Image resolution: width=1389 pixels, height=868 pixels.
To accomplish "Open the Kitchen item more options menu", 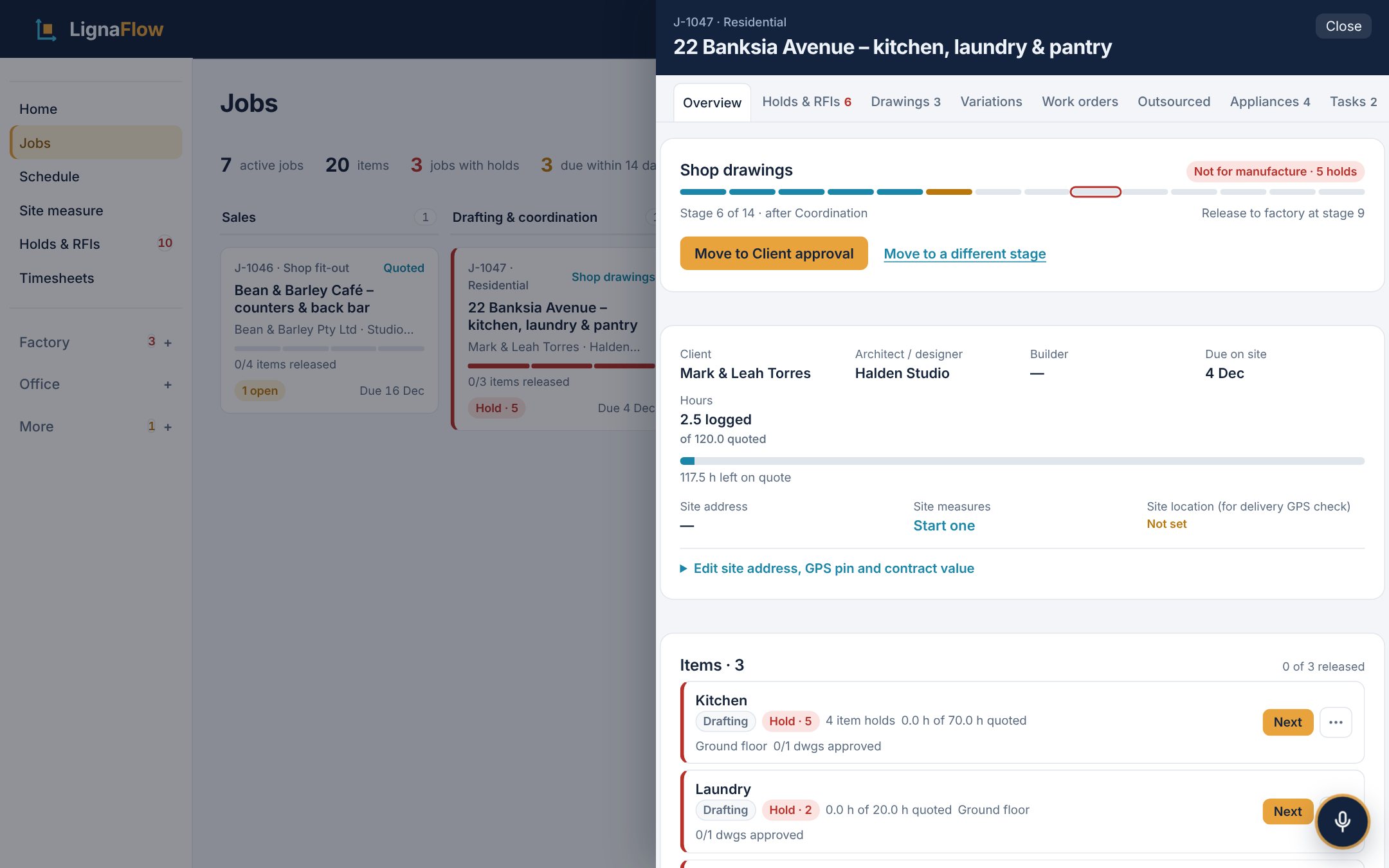I will [x=1336, y=722].
